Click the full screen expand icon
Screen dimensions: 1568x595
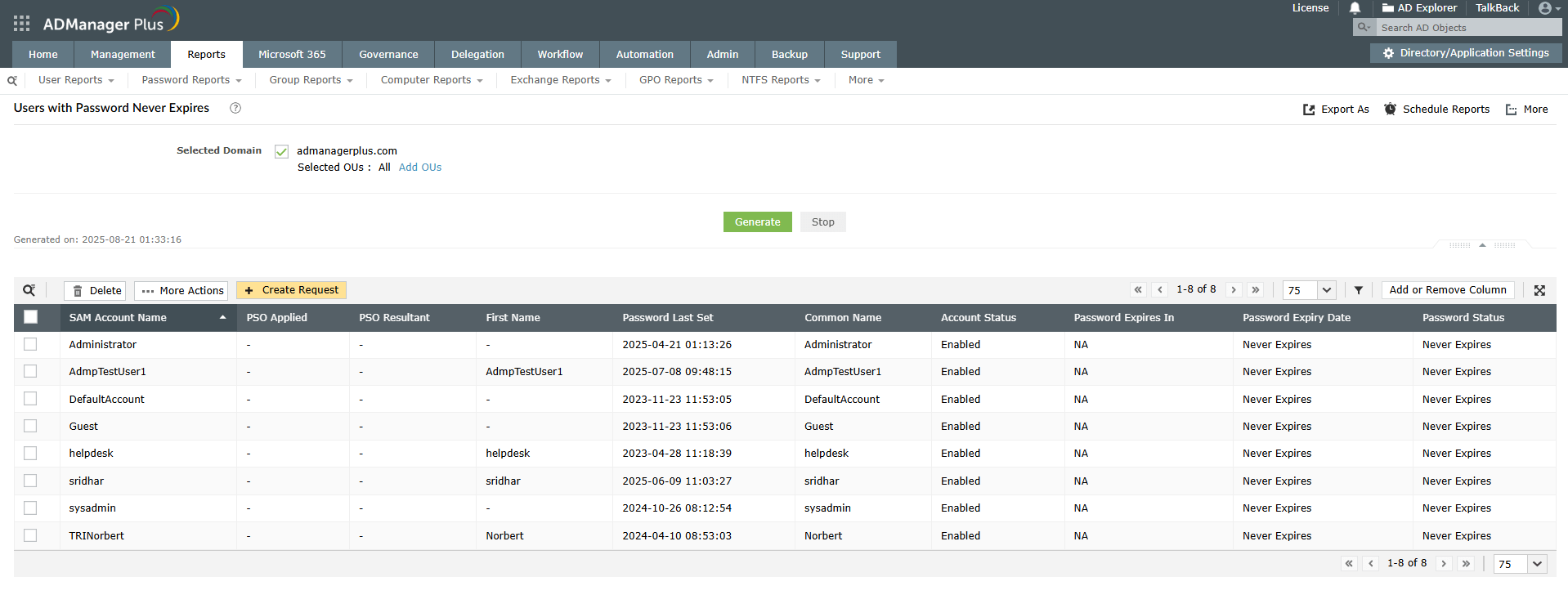[1539, 290]
